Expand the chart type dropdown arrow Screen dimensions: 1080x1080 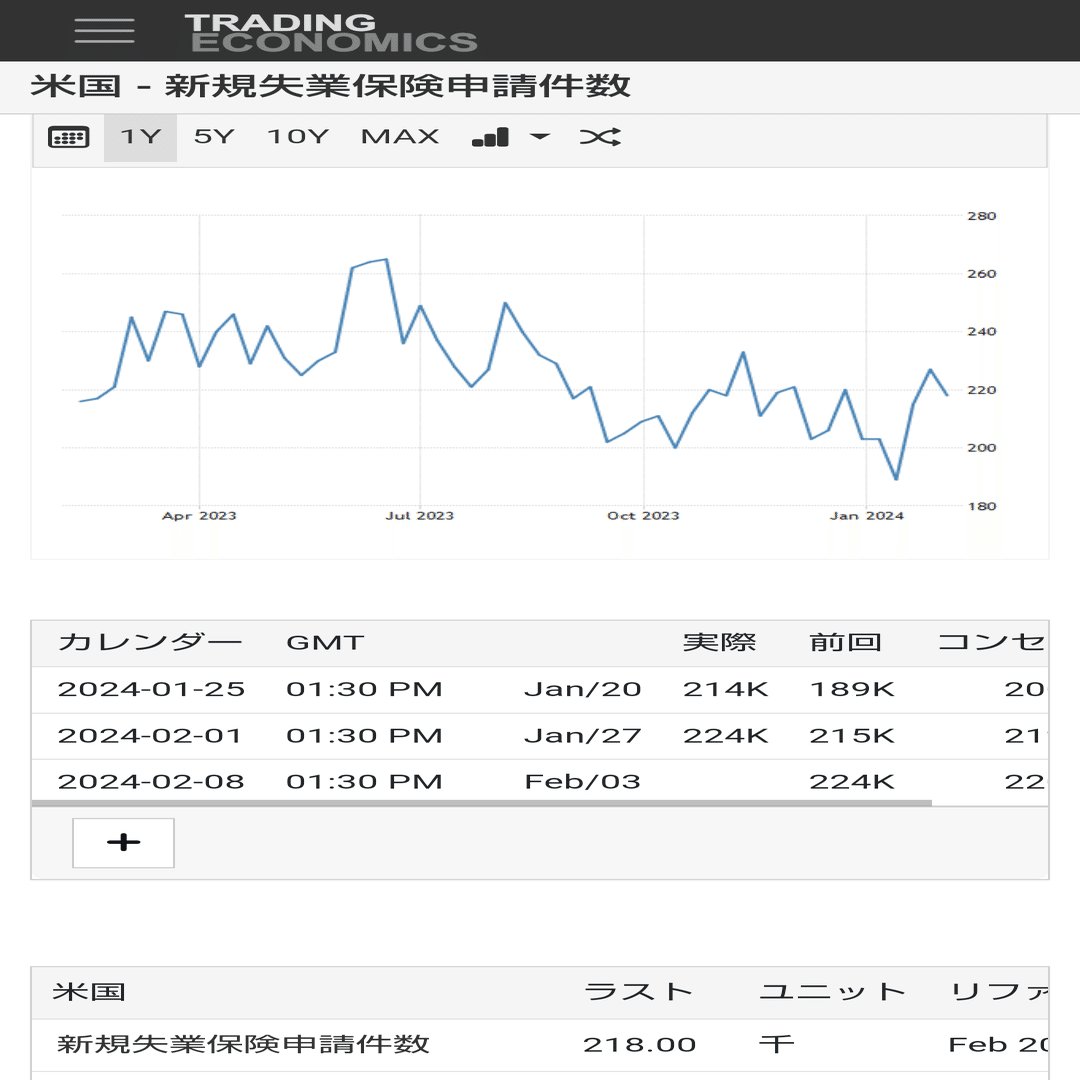tap(540, 136)
